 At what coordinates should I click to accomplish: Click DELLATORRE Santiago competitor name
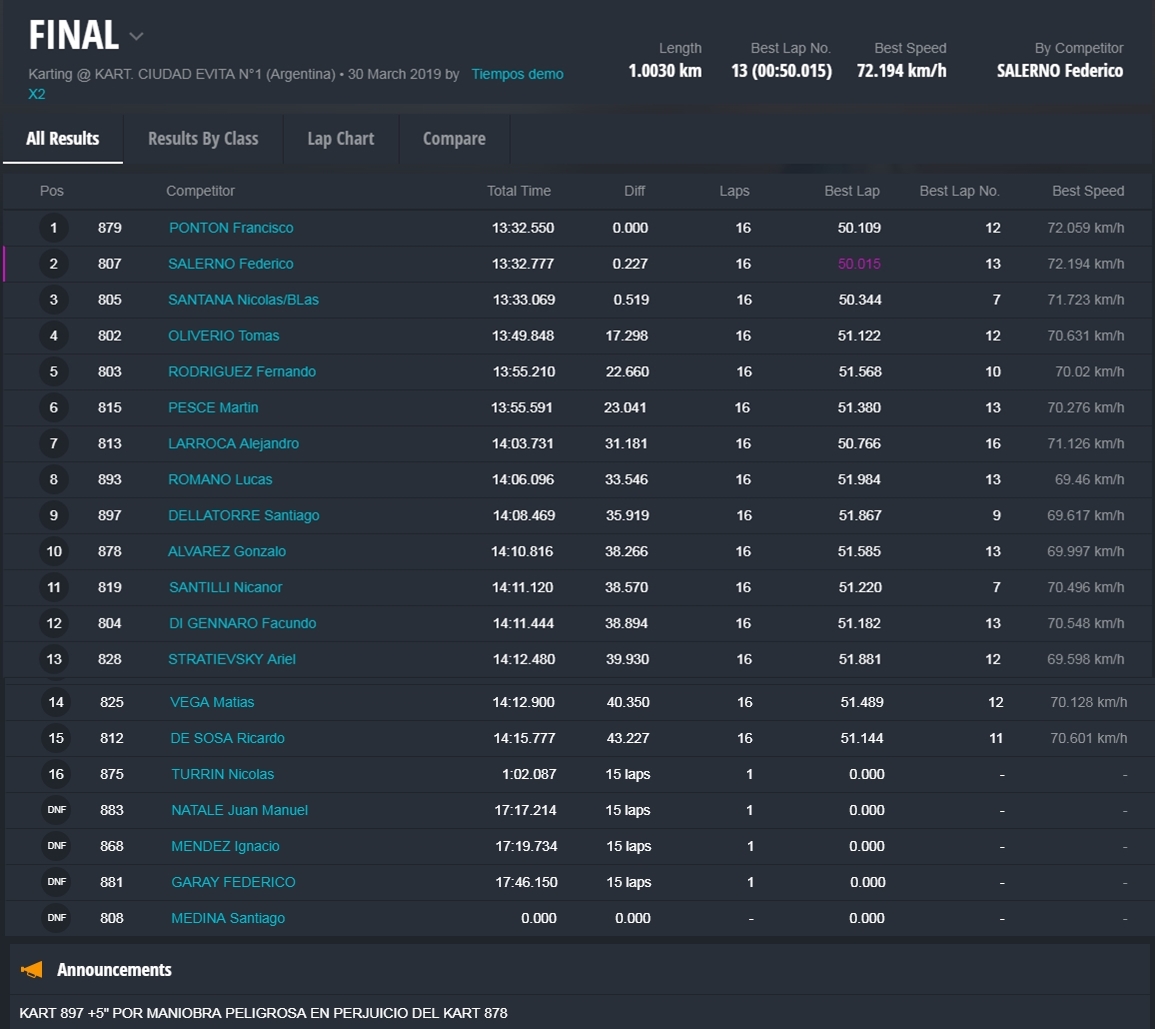click(x=243, y=516)
